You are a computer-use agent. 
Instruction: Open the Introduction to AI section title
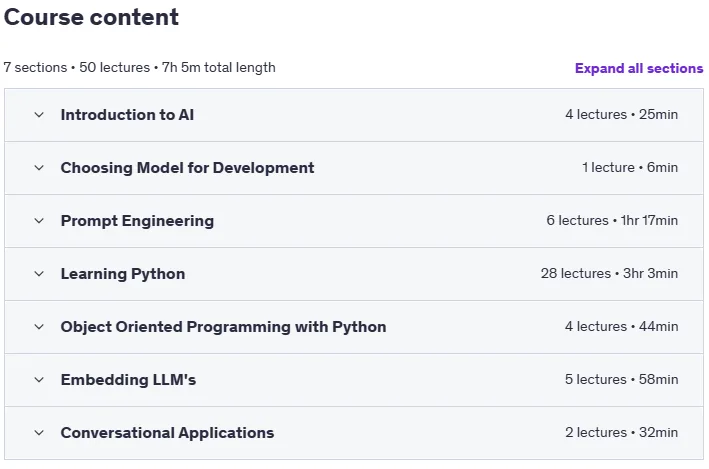click(128, 115)
